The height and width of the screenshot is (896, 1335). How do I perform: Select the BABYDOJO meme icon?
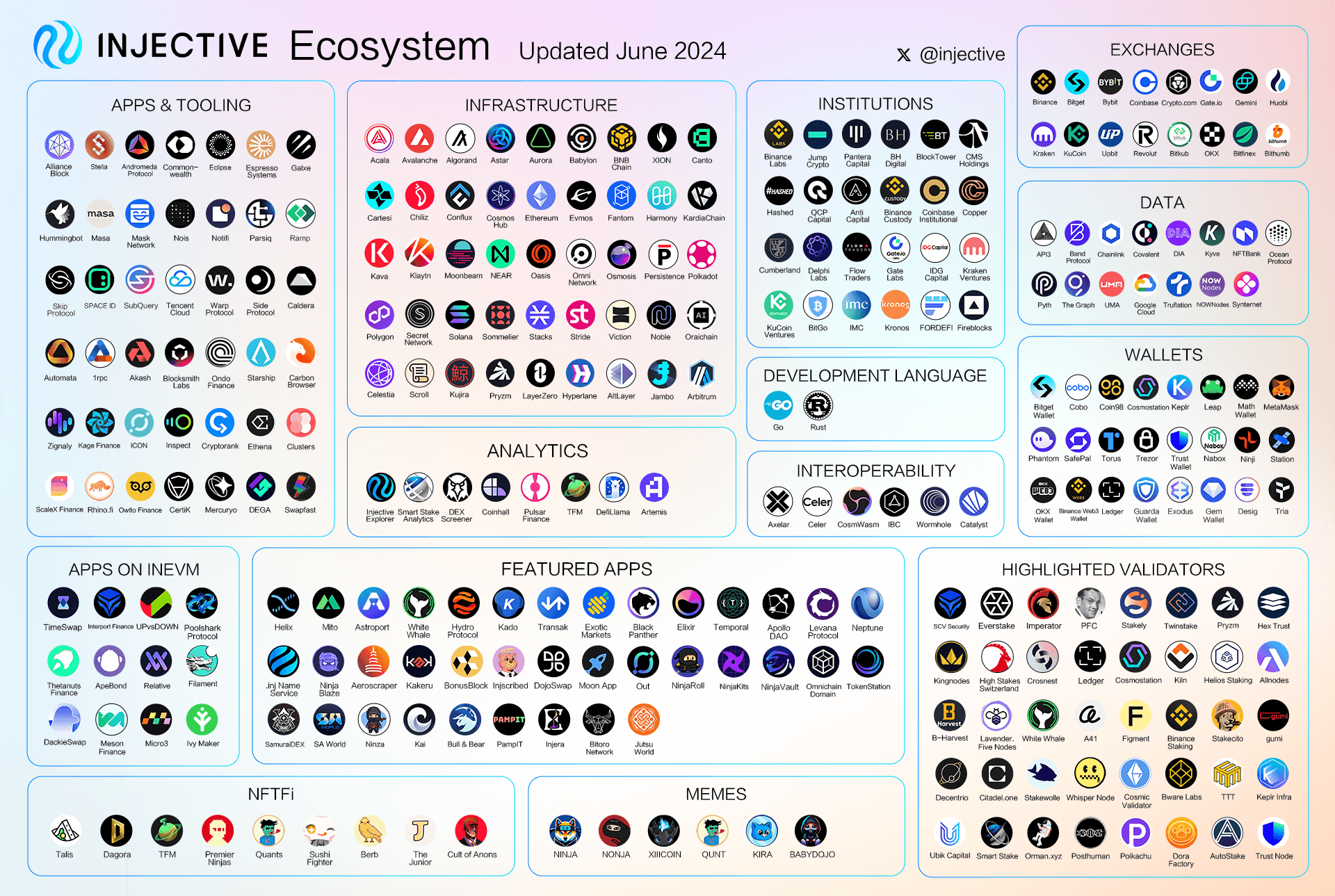click(x=811, y=831)
